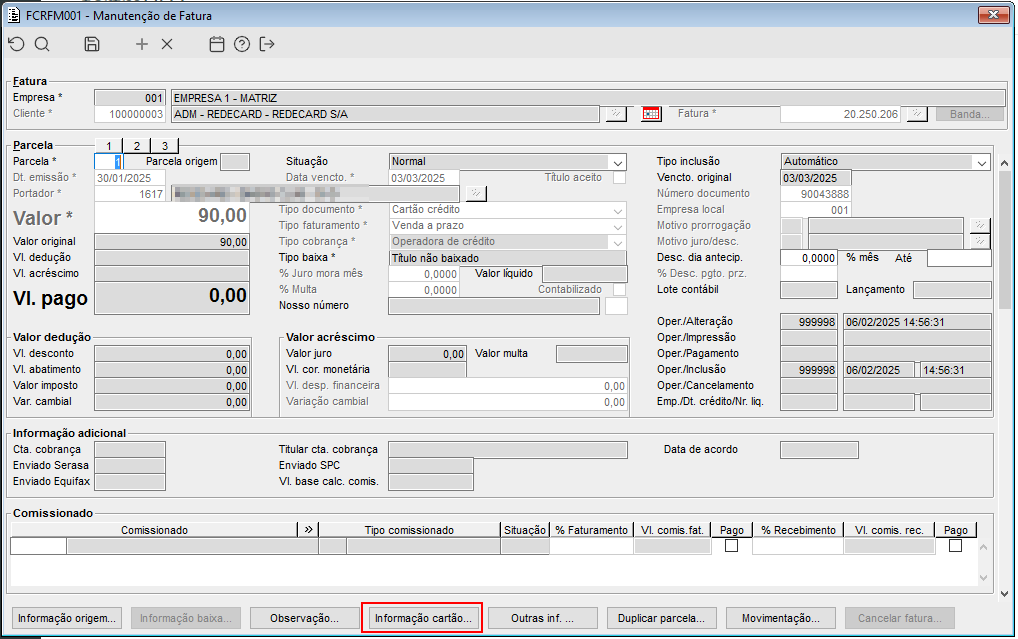Click the Movimentação... button

point(780,618)
